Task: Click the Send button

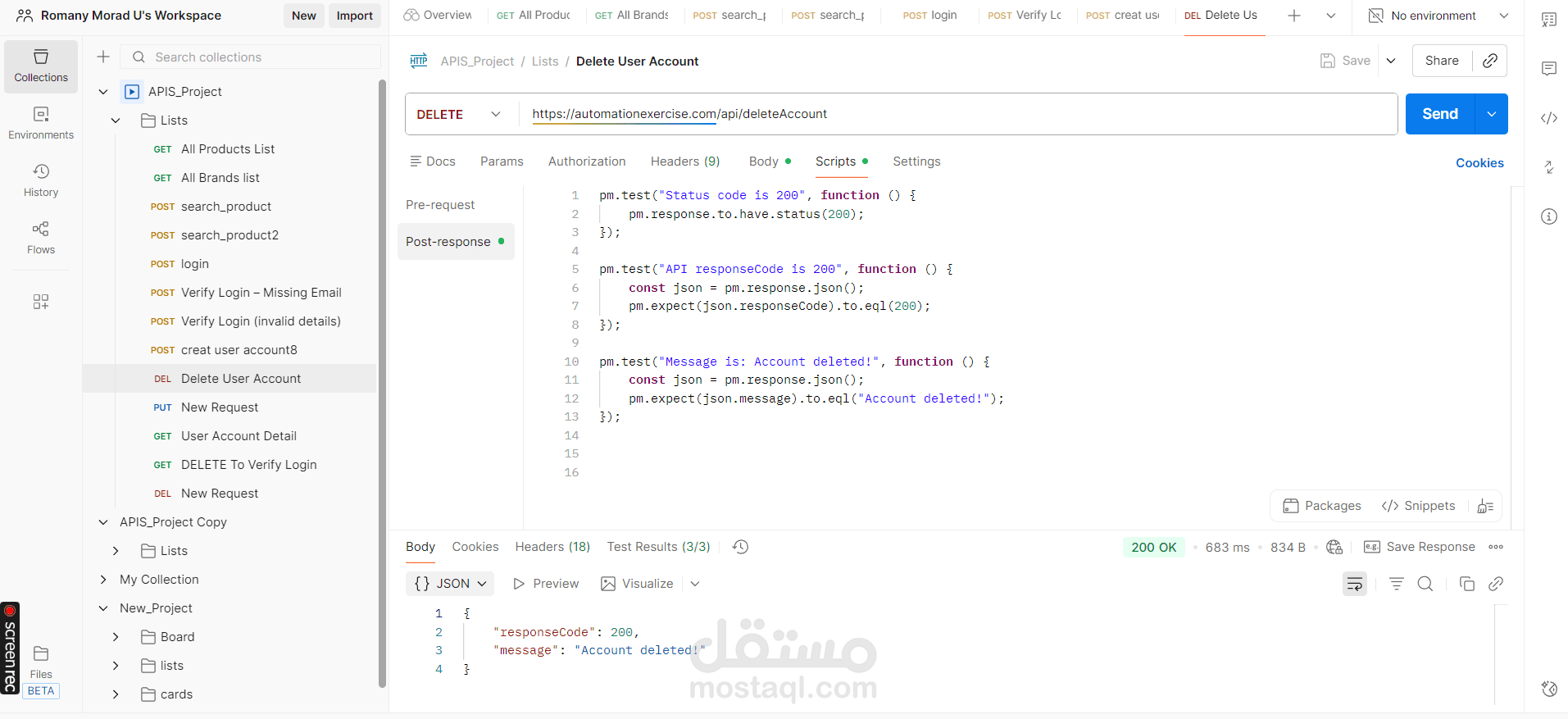Action: point(1440,114)
